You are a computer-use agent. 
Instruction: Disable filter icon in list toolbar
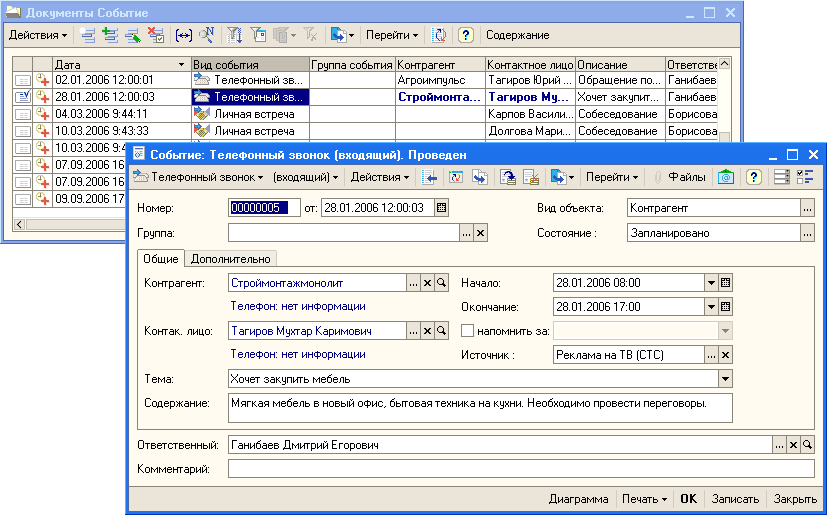(311, 35)
